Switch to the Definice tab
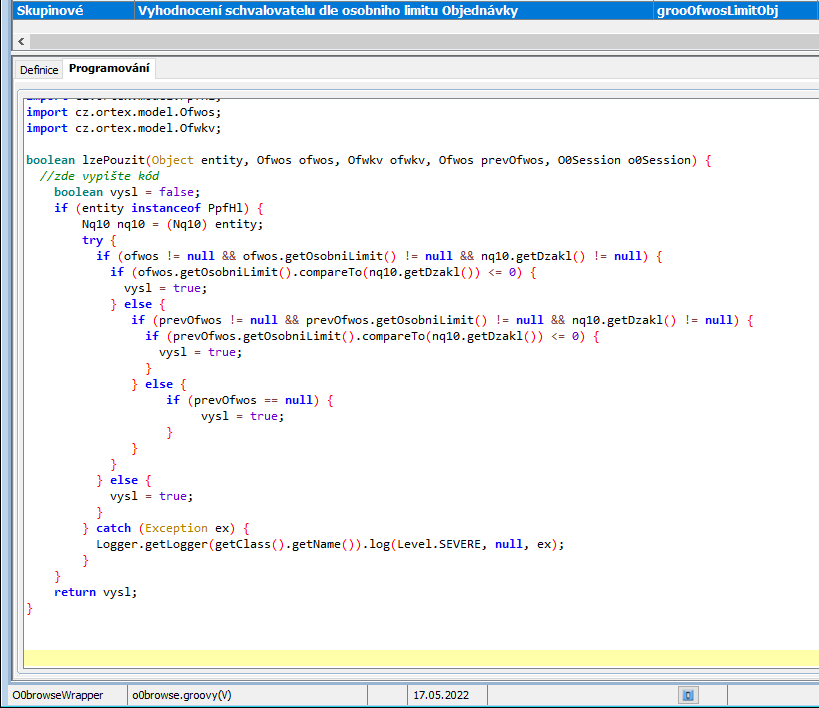This screenshot has width=819, height=708. pyautogui.click(x=39, y=70)
